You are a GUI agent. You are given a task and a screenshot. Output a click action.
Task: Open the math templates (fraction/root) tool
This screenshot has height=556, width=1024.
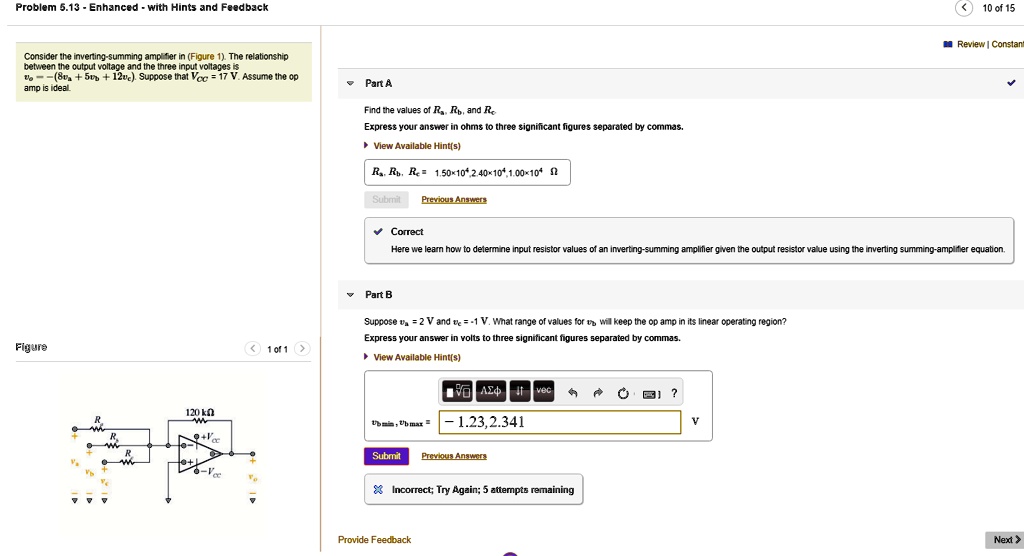tap(456, 392)
